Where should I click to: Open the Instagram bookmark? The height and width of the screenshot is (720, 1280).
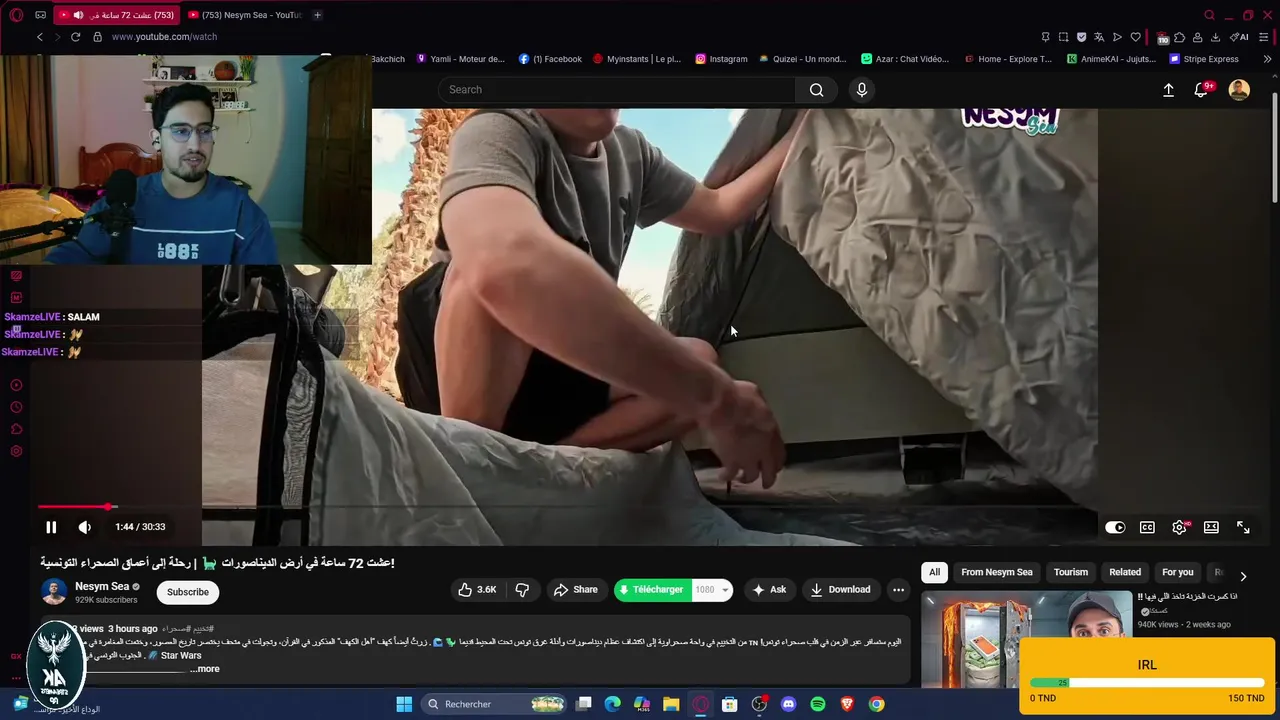pyautogui.click(x=721, y=59)
